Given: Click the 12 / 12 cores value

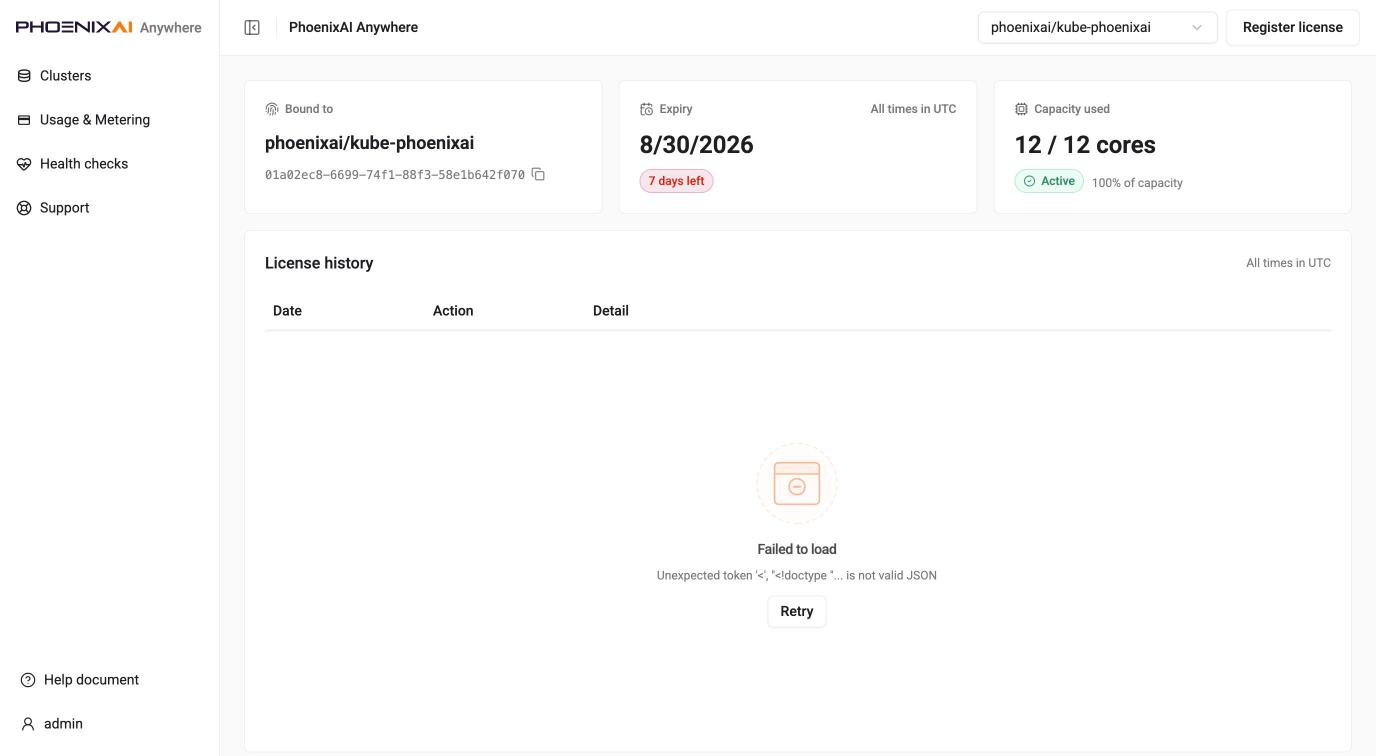Looking at the screenshot, I should 1085,145.
